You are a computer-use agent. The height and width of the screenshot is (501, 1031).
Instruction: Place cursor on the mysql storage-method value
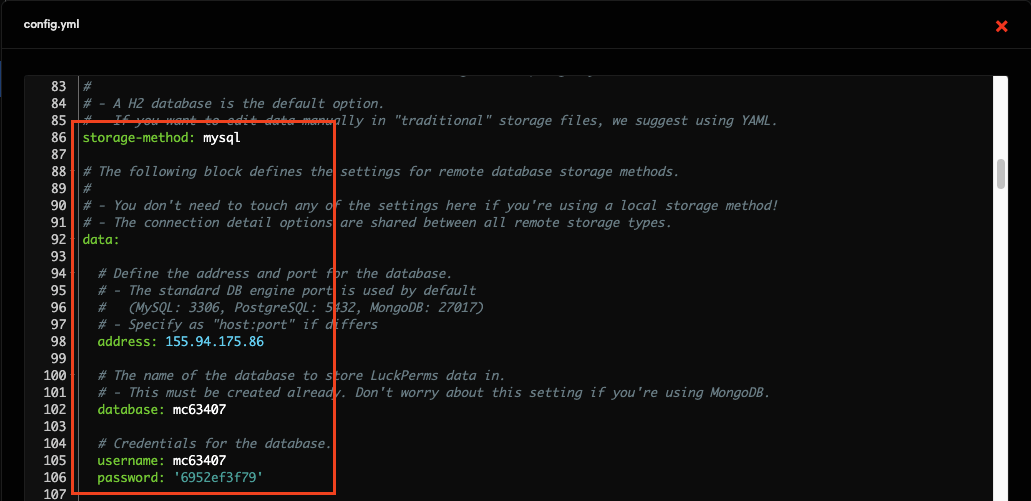[221, 138]
